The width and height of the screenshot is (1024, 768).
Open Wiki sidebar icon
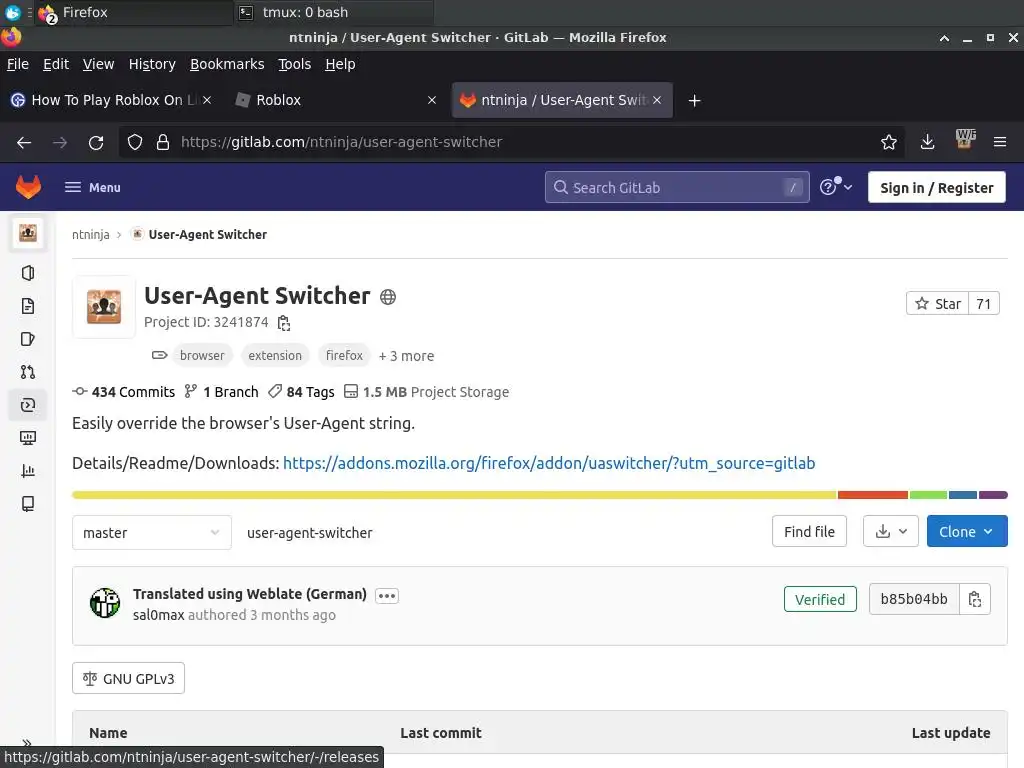pyautogui.click(x=27, y=504)
